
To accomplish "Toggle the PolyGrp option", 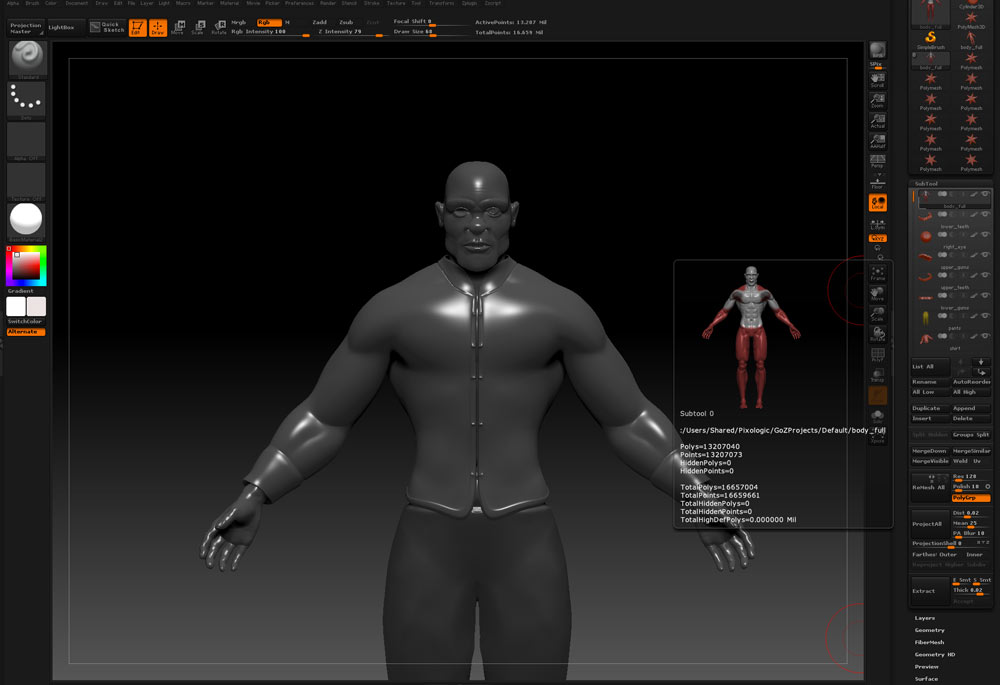I will (971, 497).
